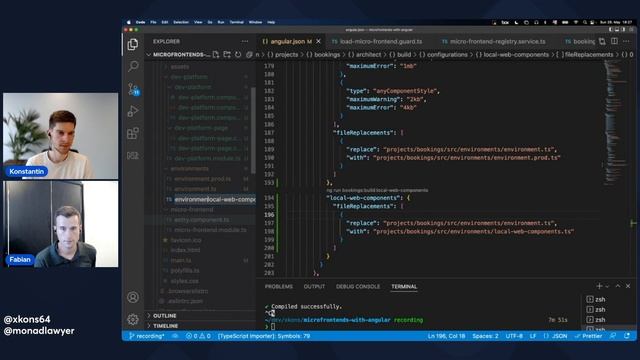Open the OUTPUT panel tab
The image size is (640, 360).
[314, 287]
